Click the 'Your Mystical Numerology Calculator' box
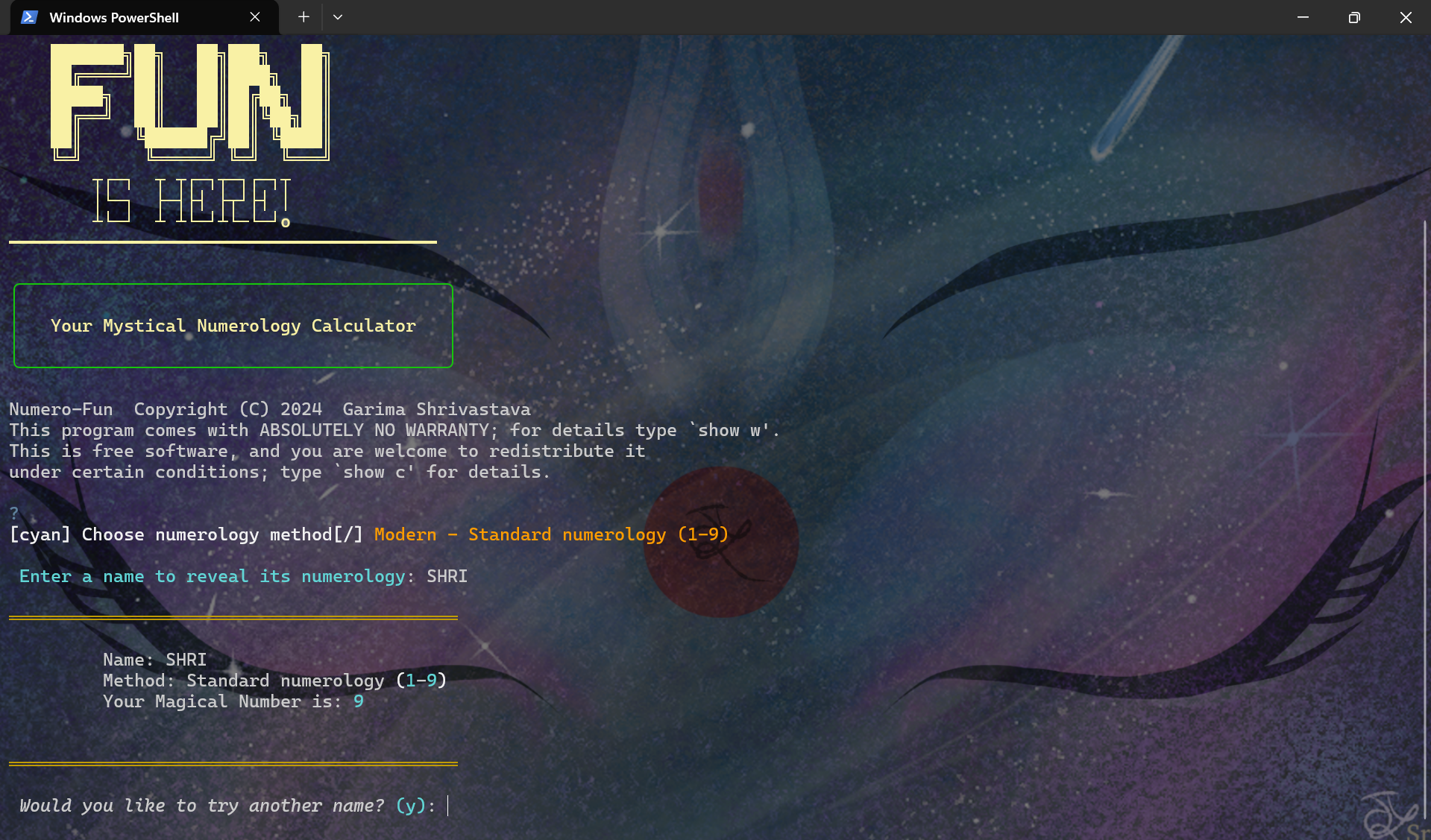Image resolution: width=1431 pixels, height=840 pixels. [233, 326]
